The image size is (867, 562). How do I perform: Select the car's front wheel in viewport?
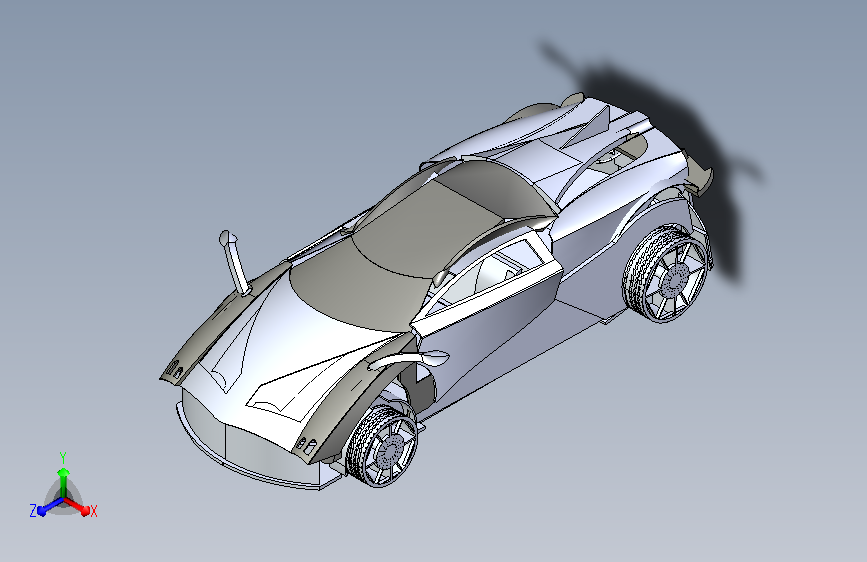pyautogui.click(x=382, y=445)
